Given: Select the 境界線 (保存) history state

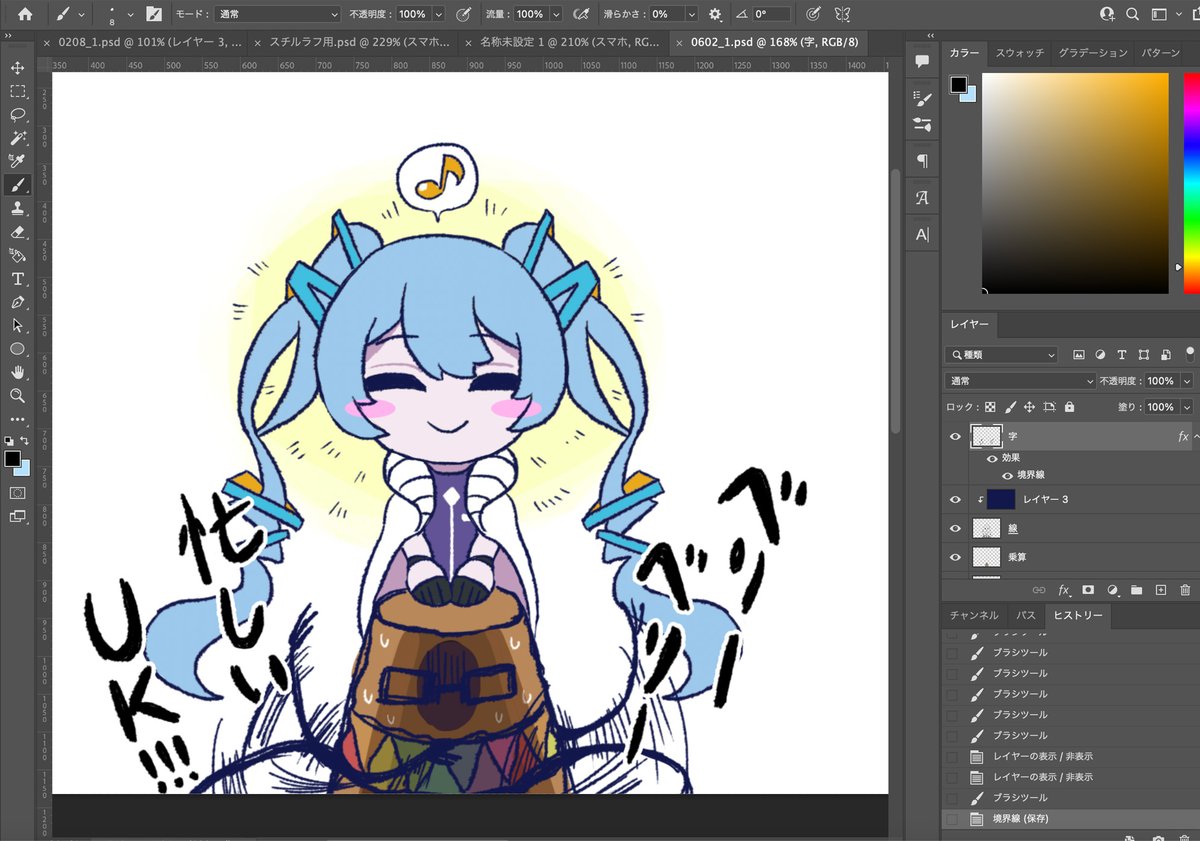Looking at the screenshot, I should point(1070,818).
